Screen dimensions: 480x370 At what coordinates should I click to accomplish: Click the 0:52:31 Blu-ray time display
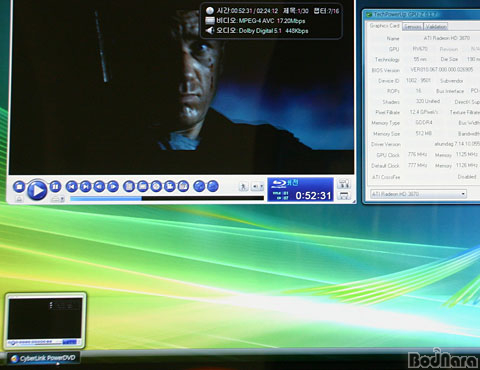tap(300, 190)
